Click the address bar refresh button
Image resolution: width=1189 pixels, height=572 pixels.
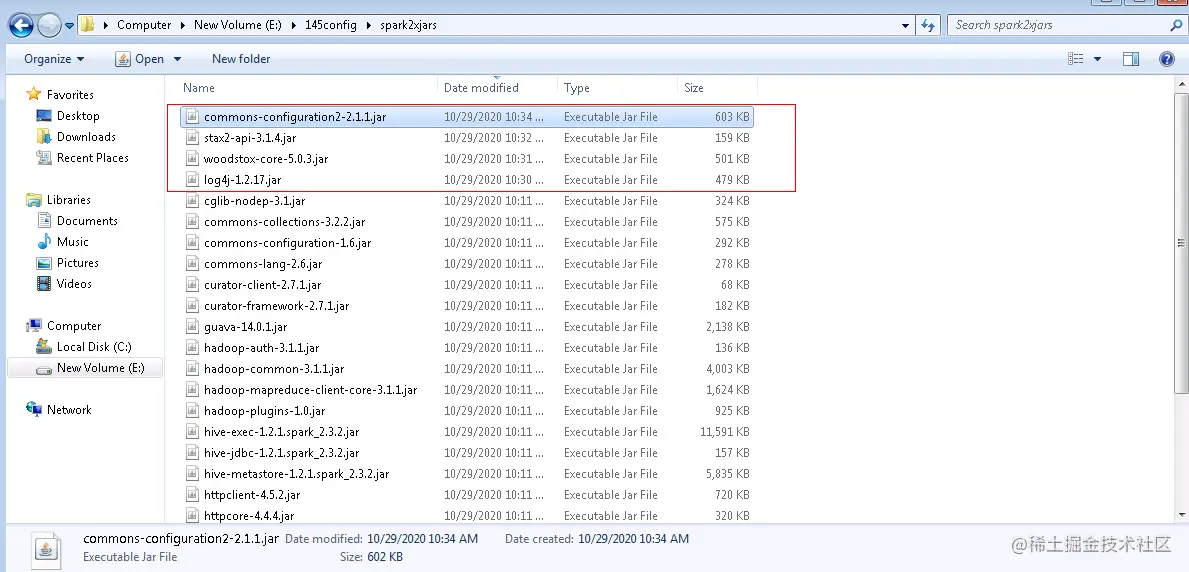[928, 25]
